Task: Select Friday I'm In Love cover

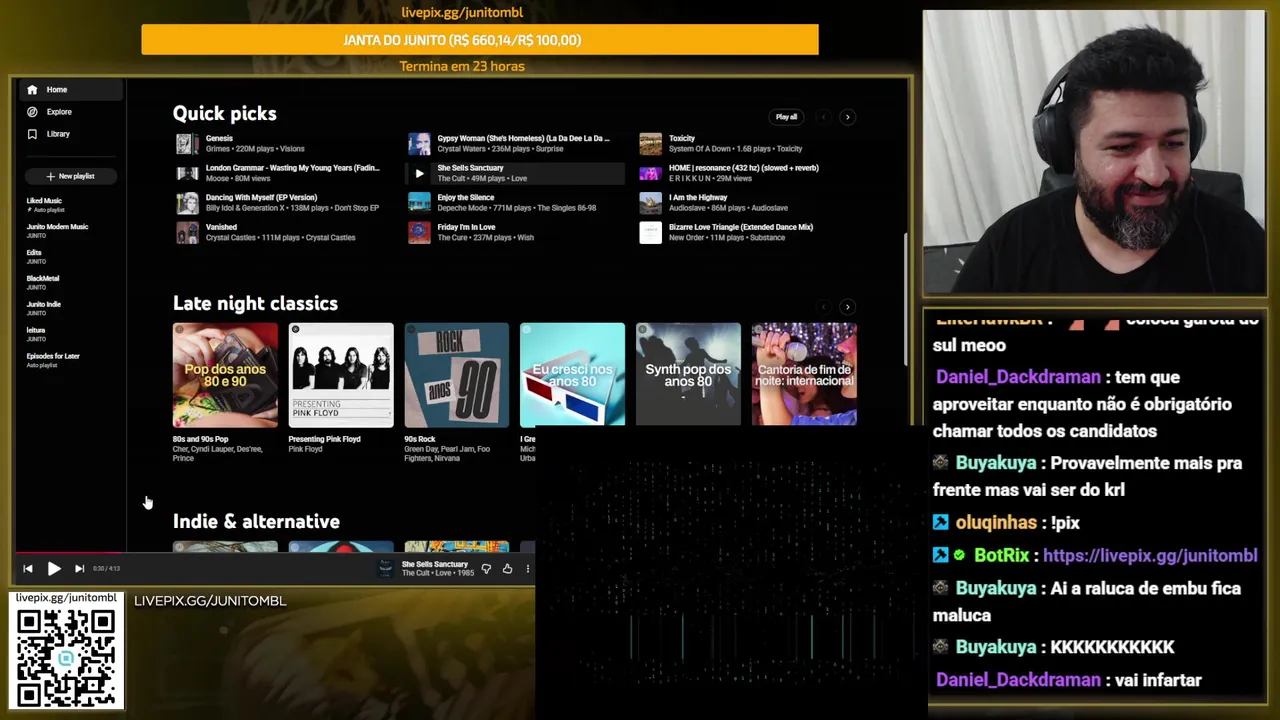Action: (x=419, y=233)
